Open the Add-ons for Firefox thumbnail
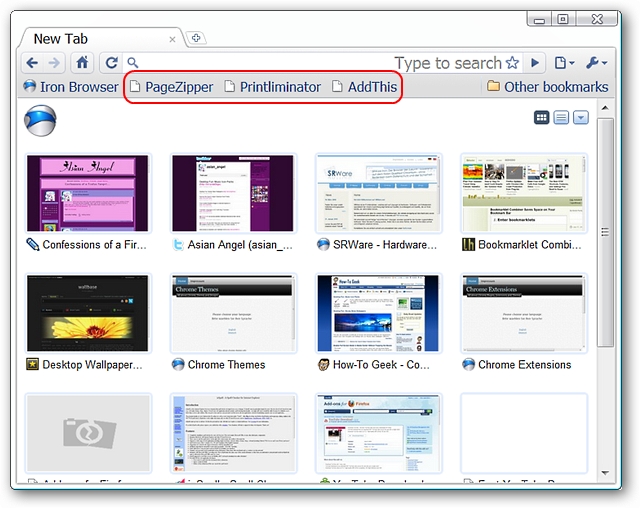This screenshot has height=508, width=640. pyautogui.click(x=378, y=433)
